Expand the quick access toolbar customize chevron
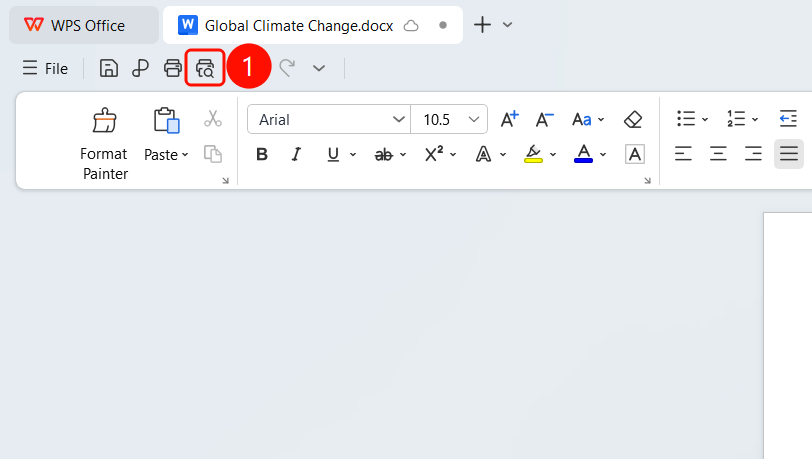This screenshot has height=459, width=812. 319,68
